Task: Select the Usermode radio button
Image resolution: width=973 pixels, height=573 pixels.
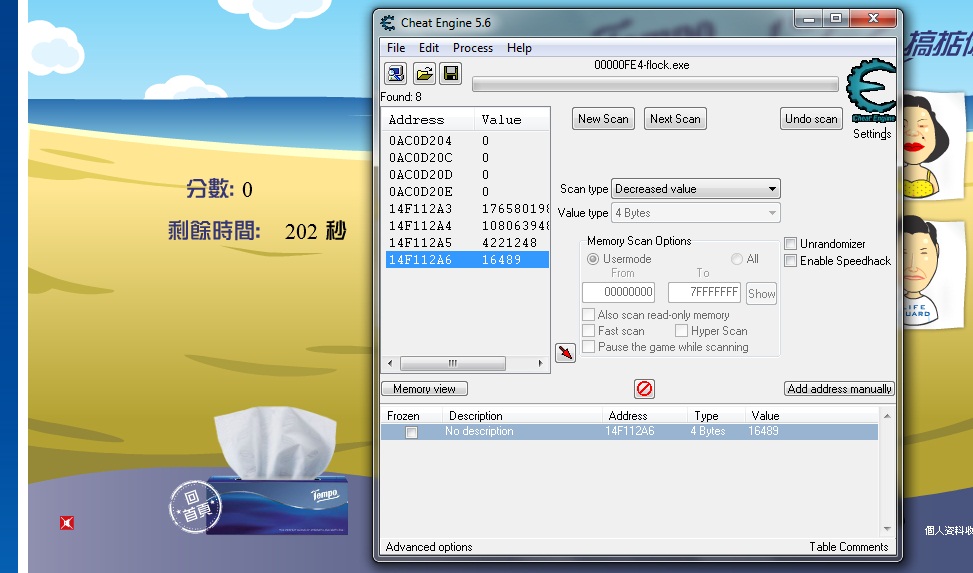Action: point(593,259)
